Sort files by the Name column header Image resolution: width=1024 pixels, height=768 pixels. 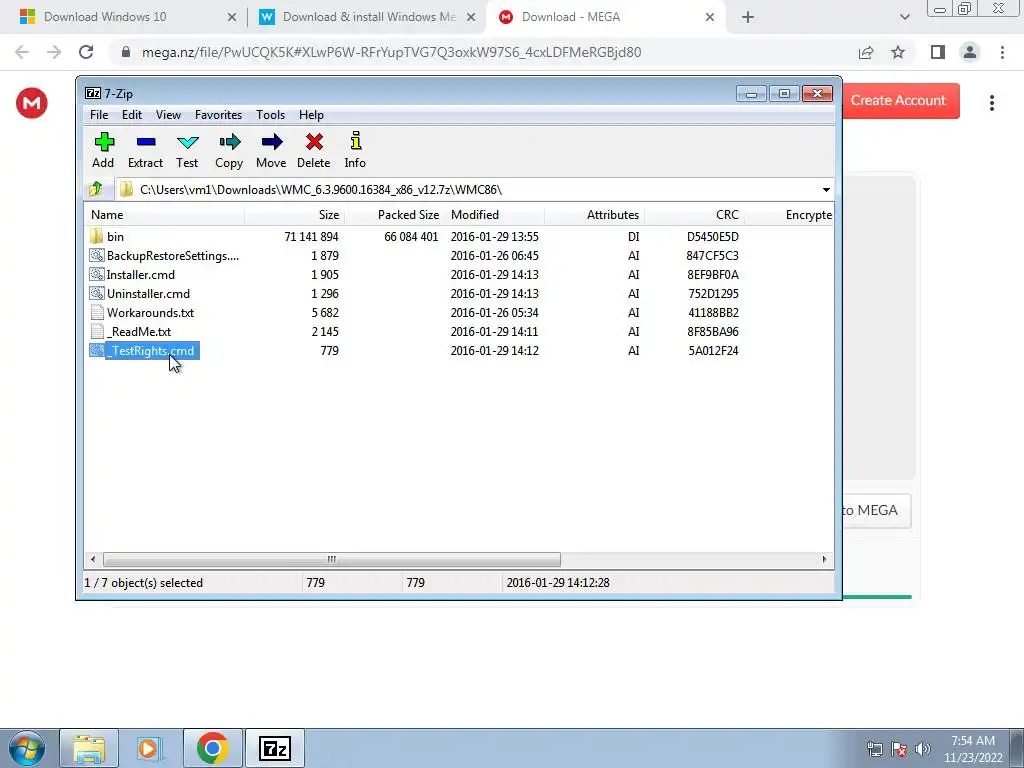(x=164, y=215)
